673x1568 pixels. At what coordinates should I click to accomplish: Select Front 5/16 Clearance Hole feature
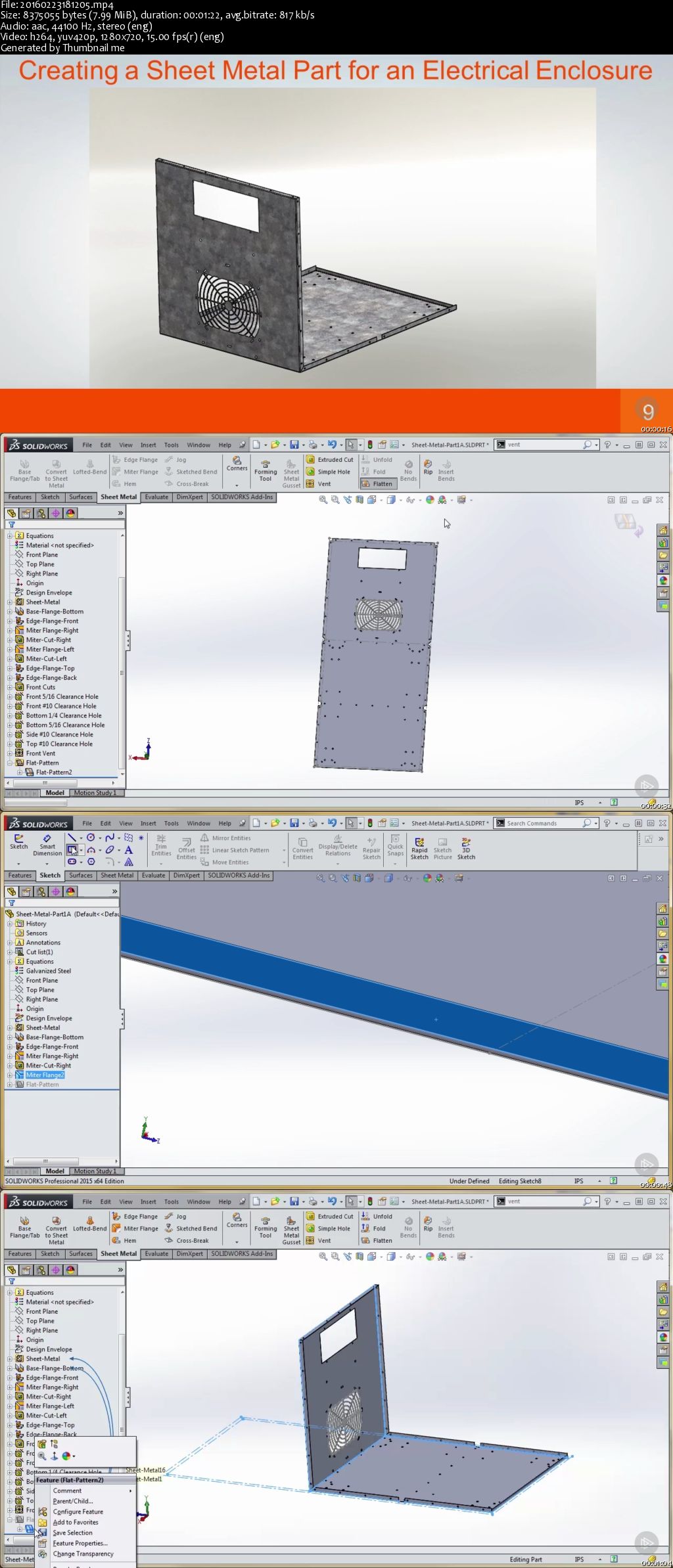(x=62, y=696)
